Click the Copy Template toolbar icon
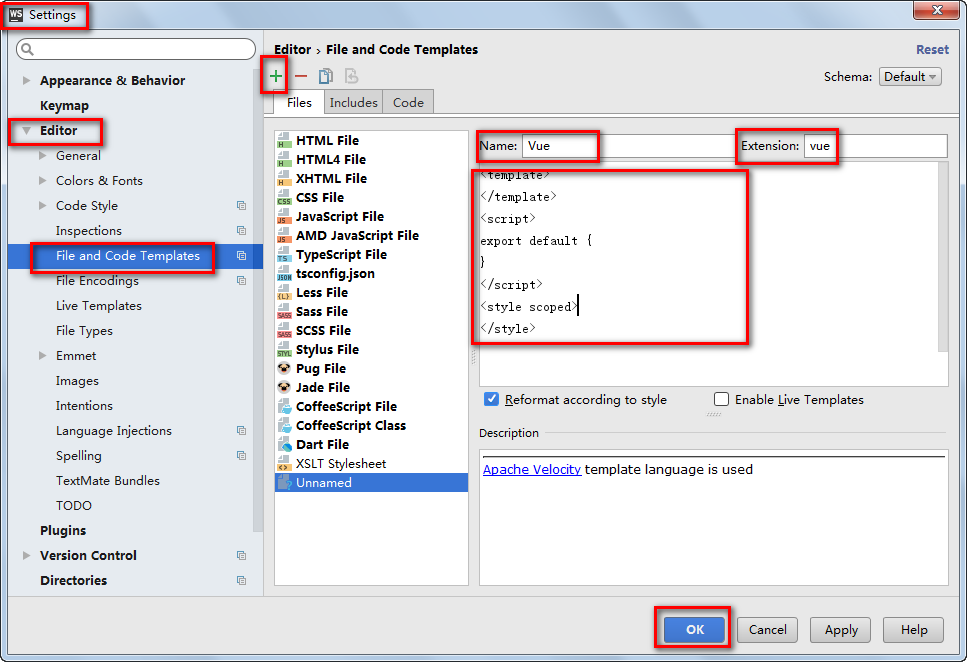 pyautogui.click(x=326, y=76)
